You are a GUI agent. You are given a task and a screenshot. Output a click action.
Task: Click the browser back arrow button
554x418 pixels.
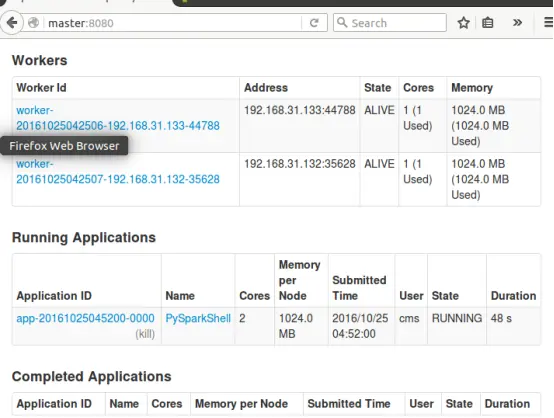pyautogui.click(x=12, y=23)
